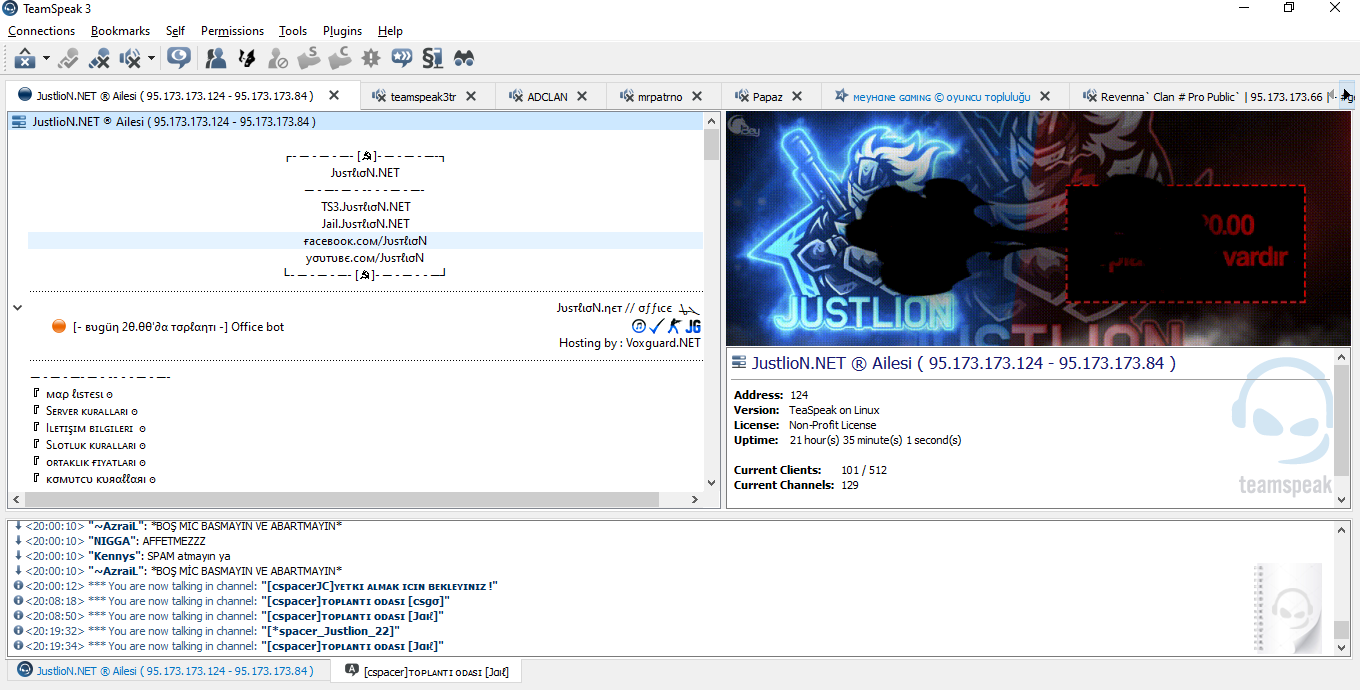Click the away-status briefcase toolbar icon

point(25,58)
